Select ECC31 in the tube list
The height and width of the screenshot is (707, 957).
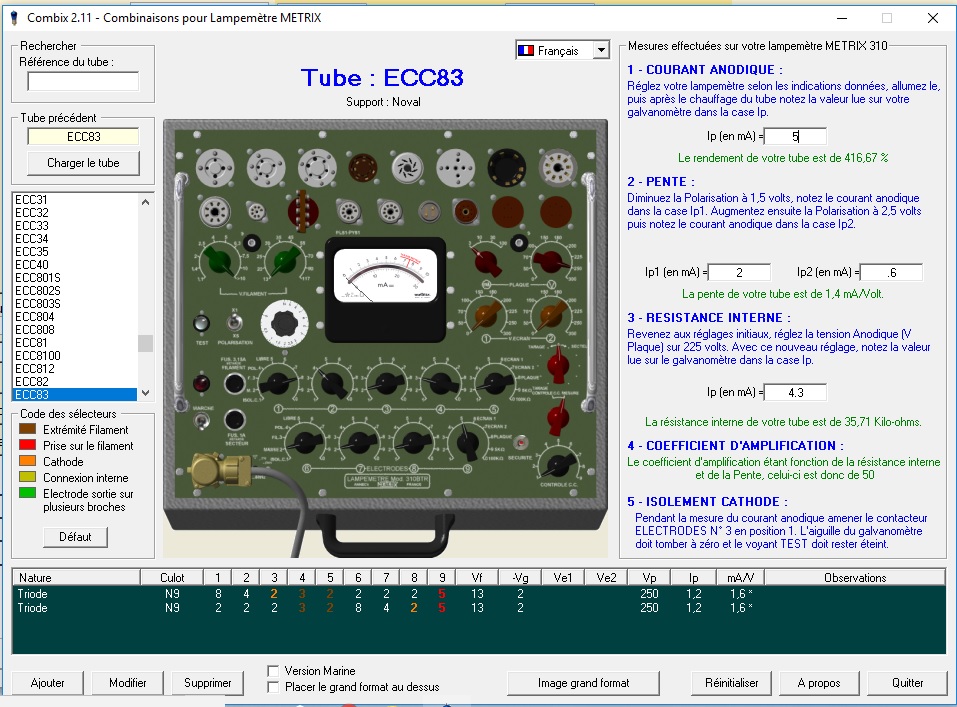pos(75,200)
